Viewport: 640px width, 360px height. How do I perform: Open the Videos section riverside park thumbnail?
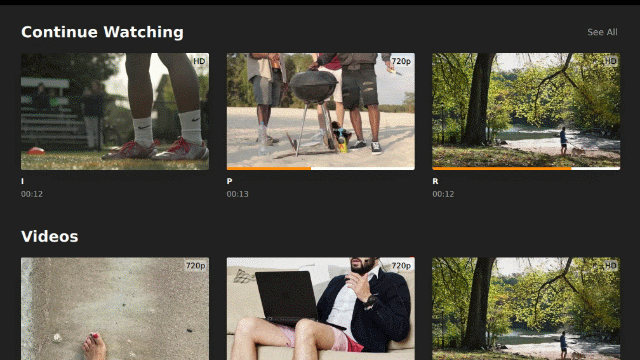(526, 309)
